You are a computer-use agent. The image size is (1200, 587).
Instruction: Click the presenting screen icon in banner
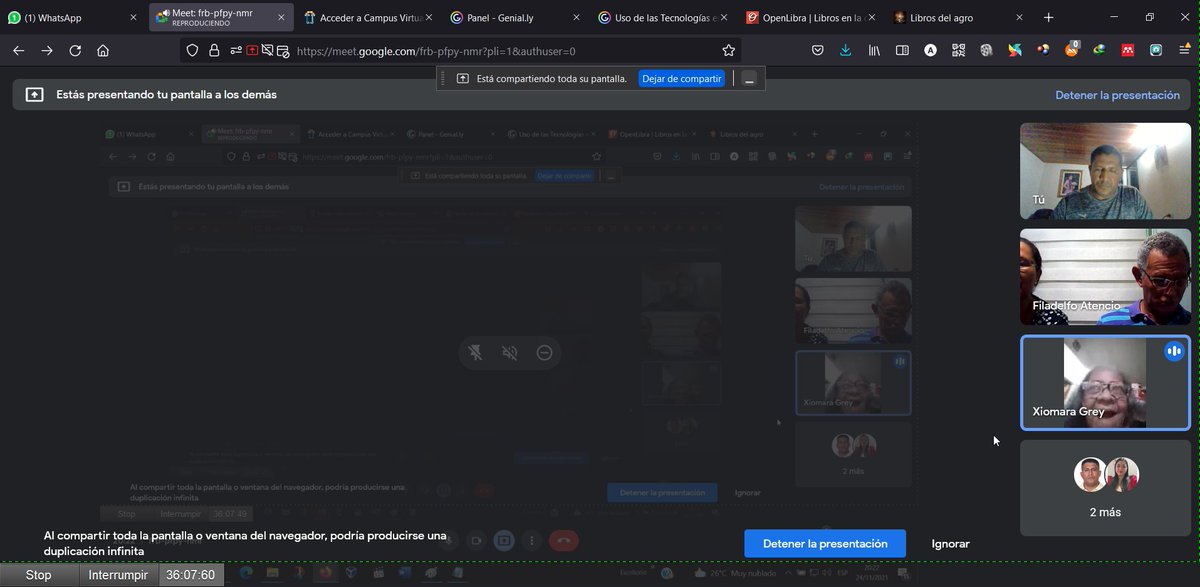tap(34, 94)
